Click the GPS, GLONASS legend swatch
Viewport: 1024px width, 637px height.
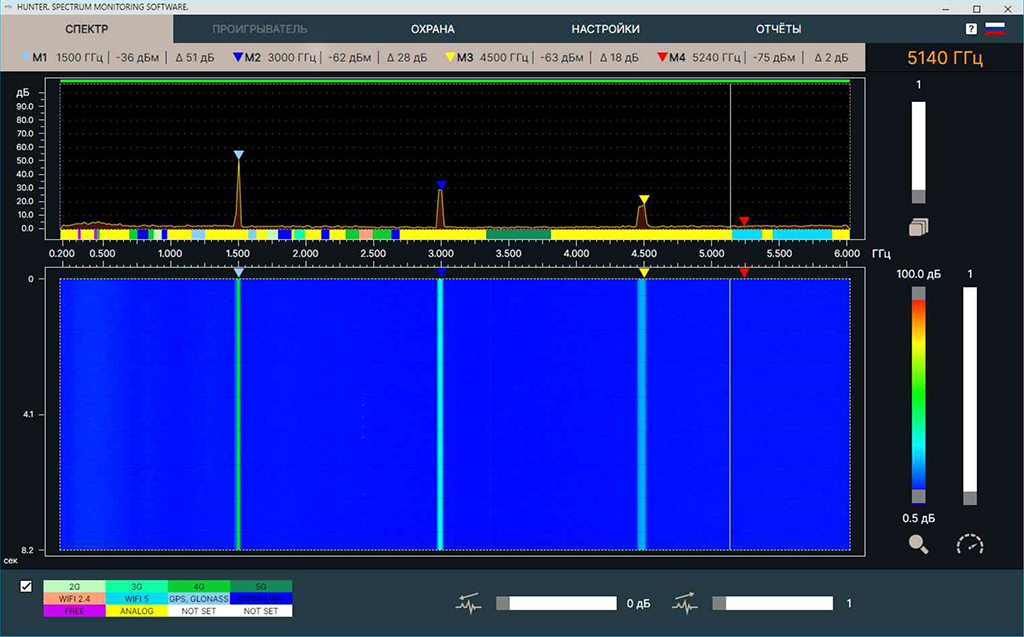coord(199,598)
